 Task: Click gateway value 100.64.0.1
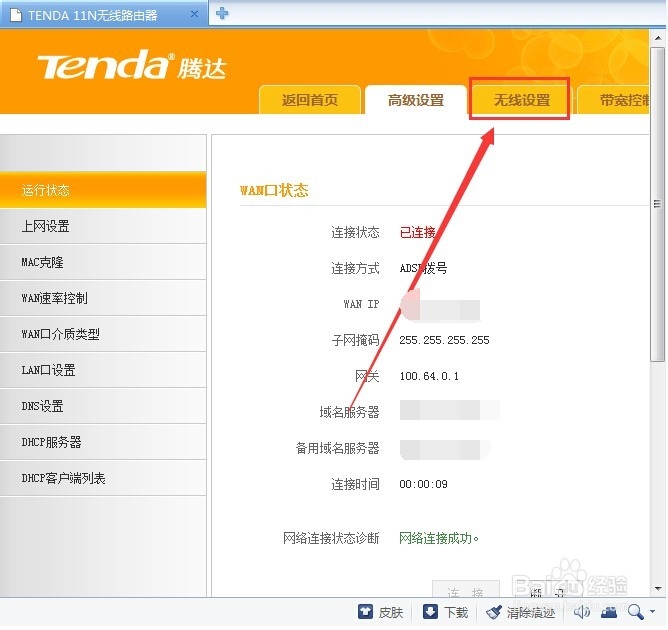coord(429,376)
